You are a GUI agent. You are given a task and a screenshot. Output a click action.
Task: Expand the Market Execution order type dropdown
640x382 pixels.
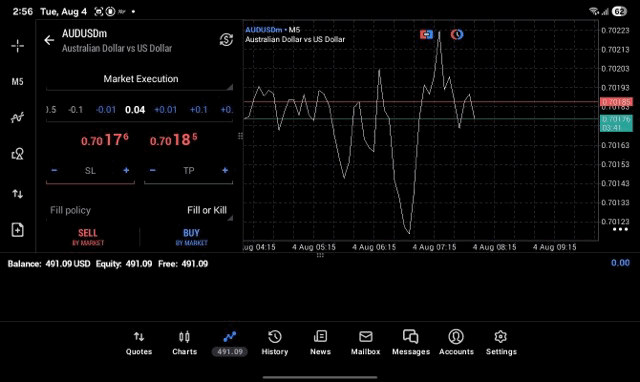(x=140, y=79)
